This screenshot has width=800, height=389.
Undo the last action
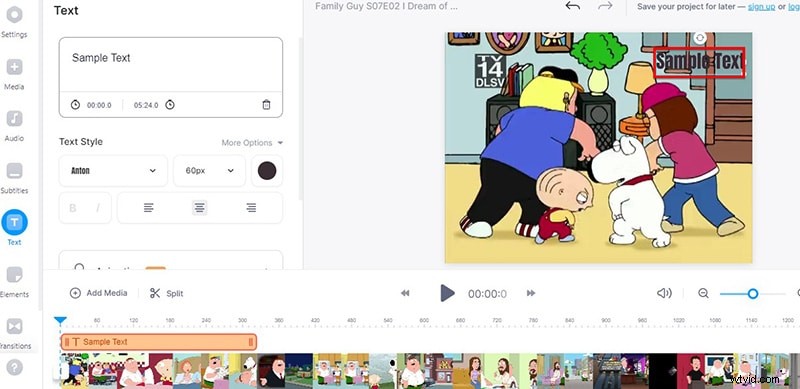tap(573, 6)
